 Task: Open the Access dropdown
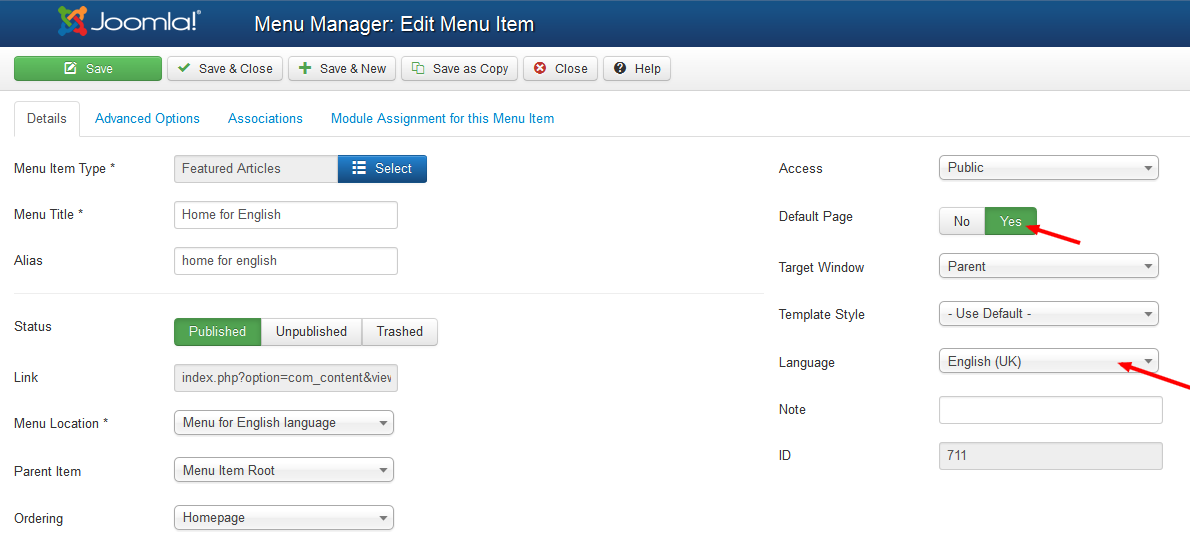click(x=1049, y=168)
